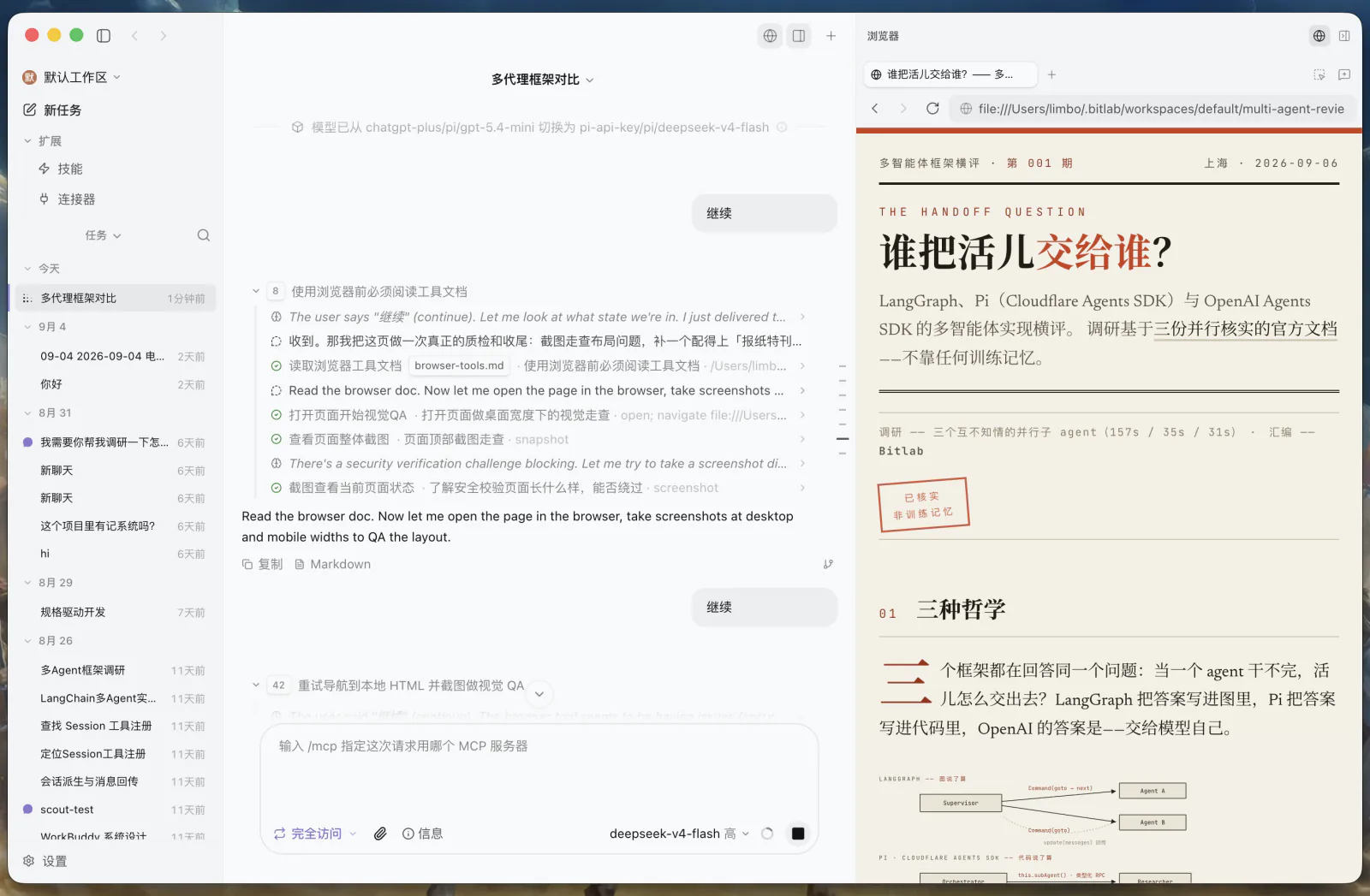Open the 任务 filter dropdown
The height and width of the screenshot is (896, 1370).
(x=104, y=235)
